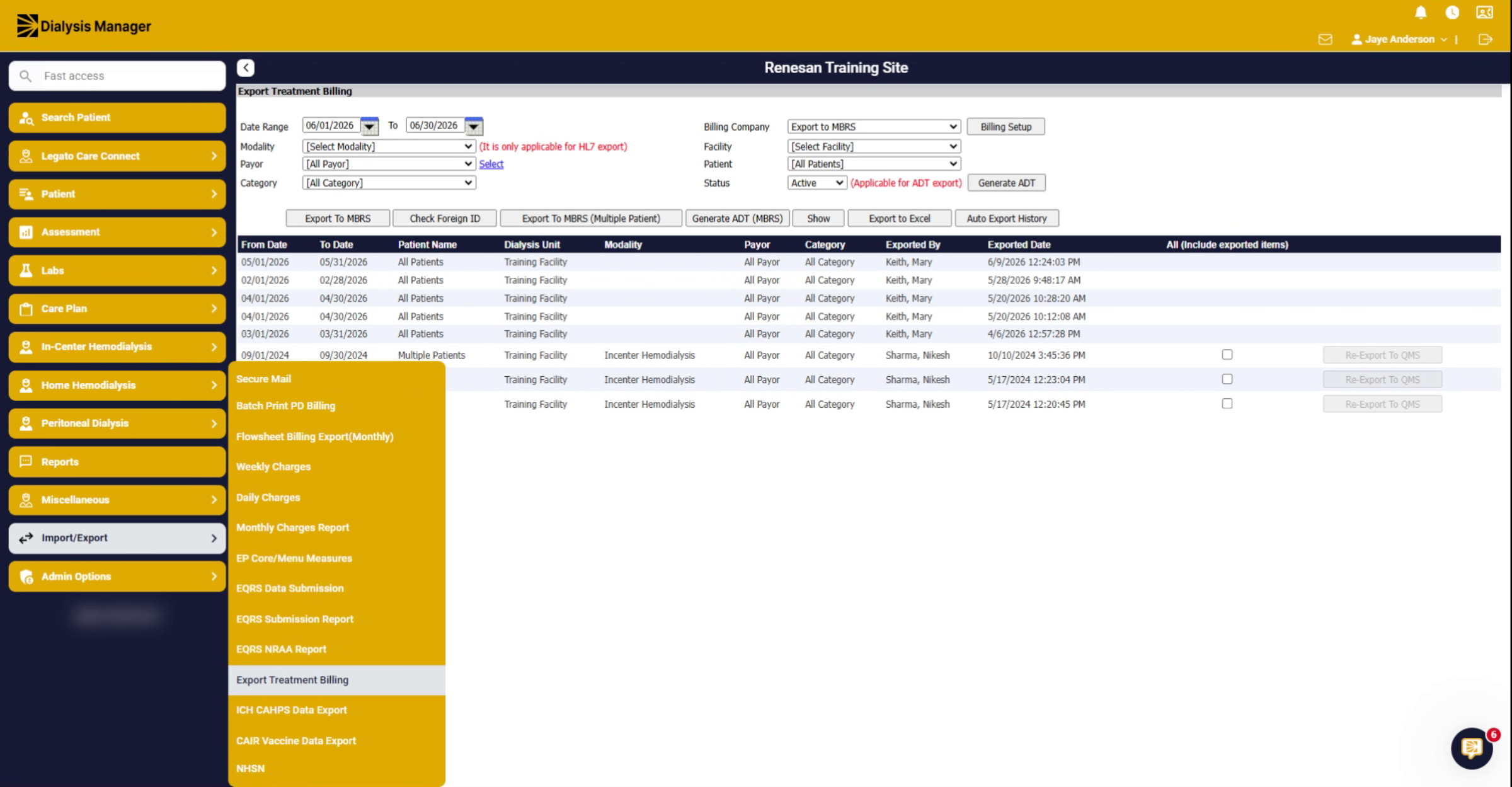
Task: Open the From date calendar picker
Action: (x=370, y=126)
